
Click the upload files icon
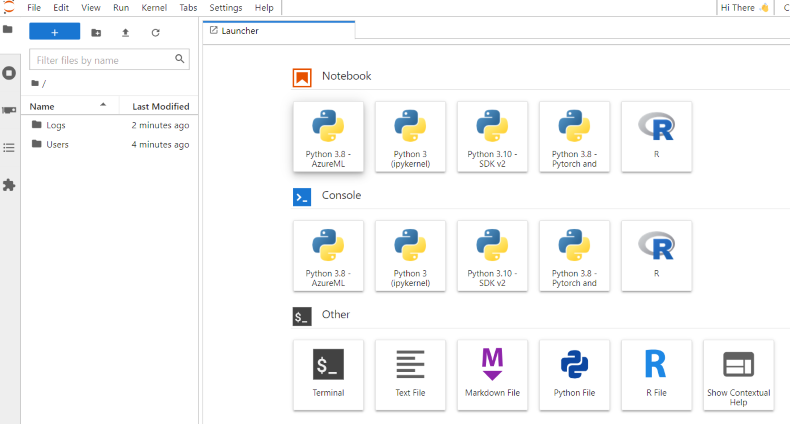pos(125,33)
